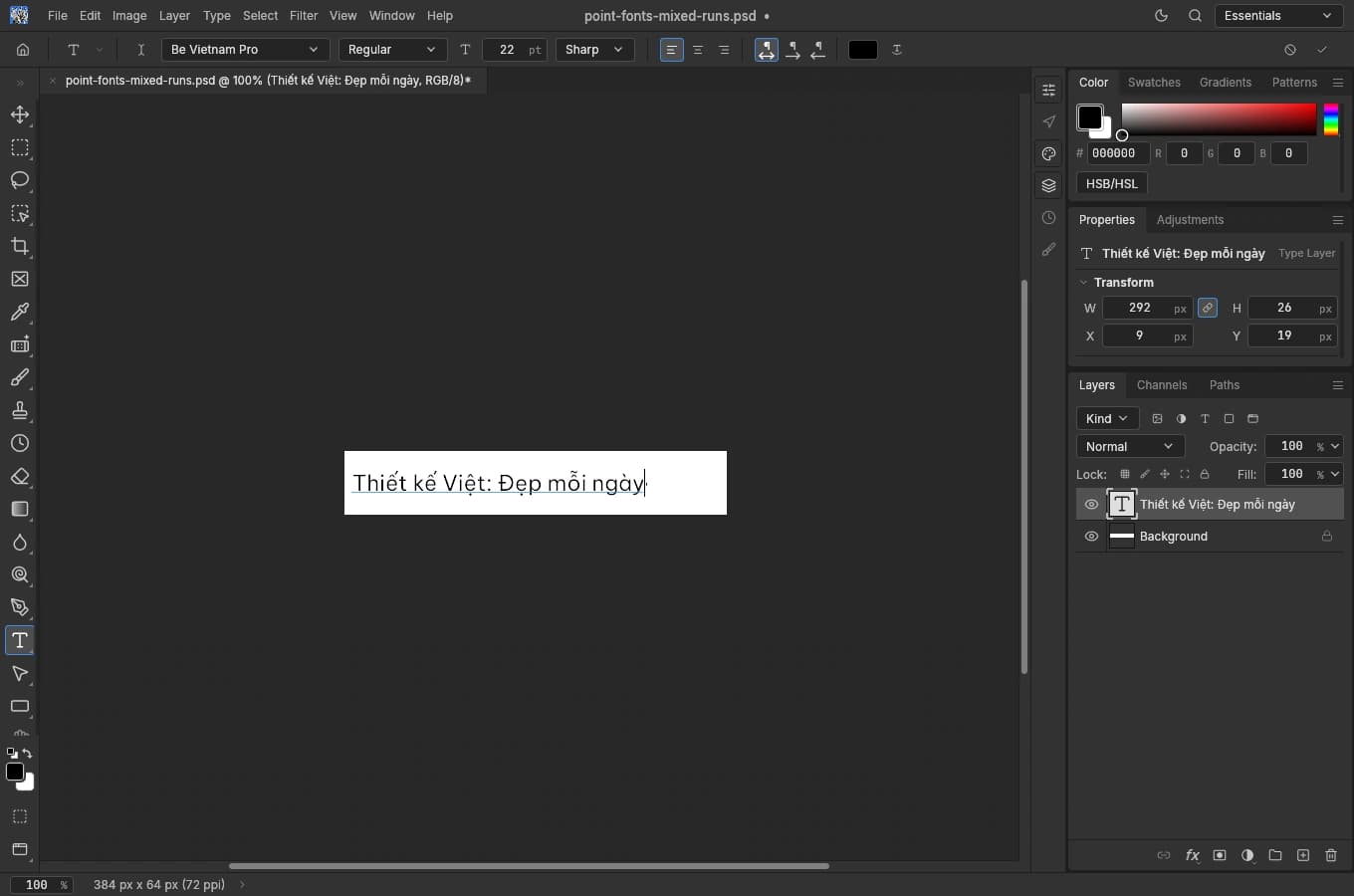Add a layer style with fx
The width and height of the screenshot is (1354, 896).
pos(1192,855)
